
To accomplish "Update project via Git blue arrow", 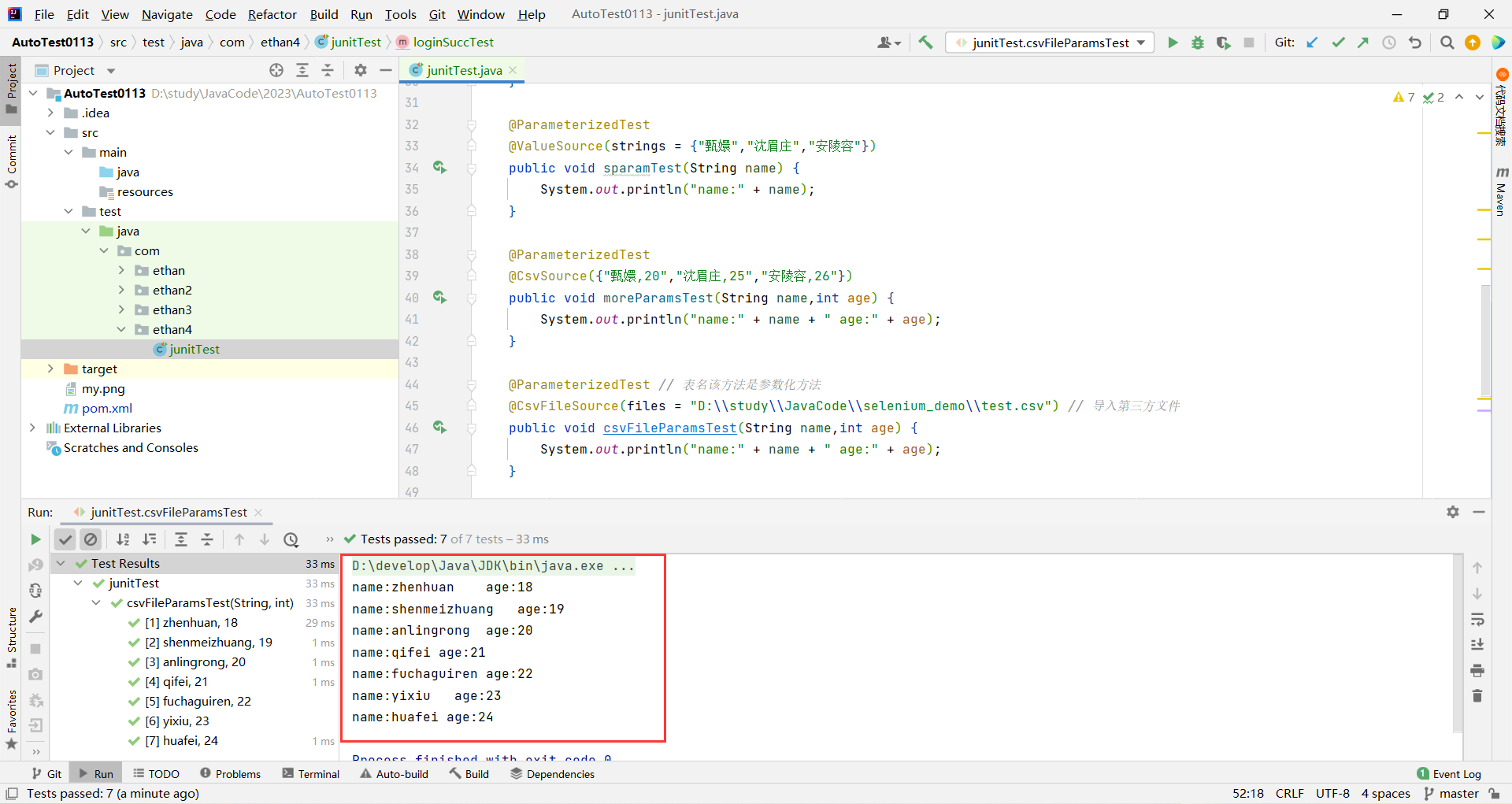I will [x=1312, y=43].
